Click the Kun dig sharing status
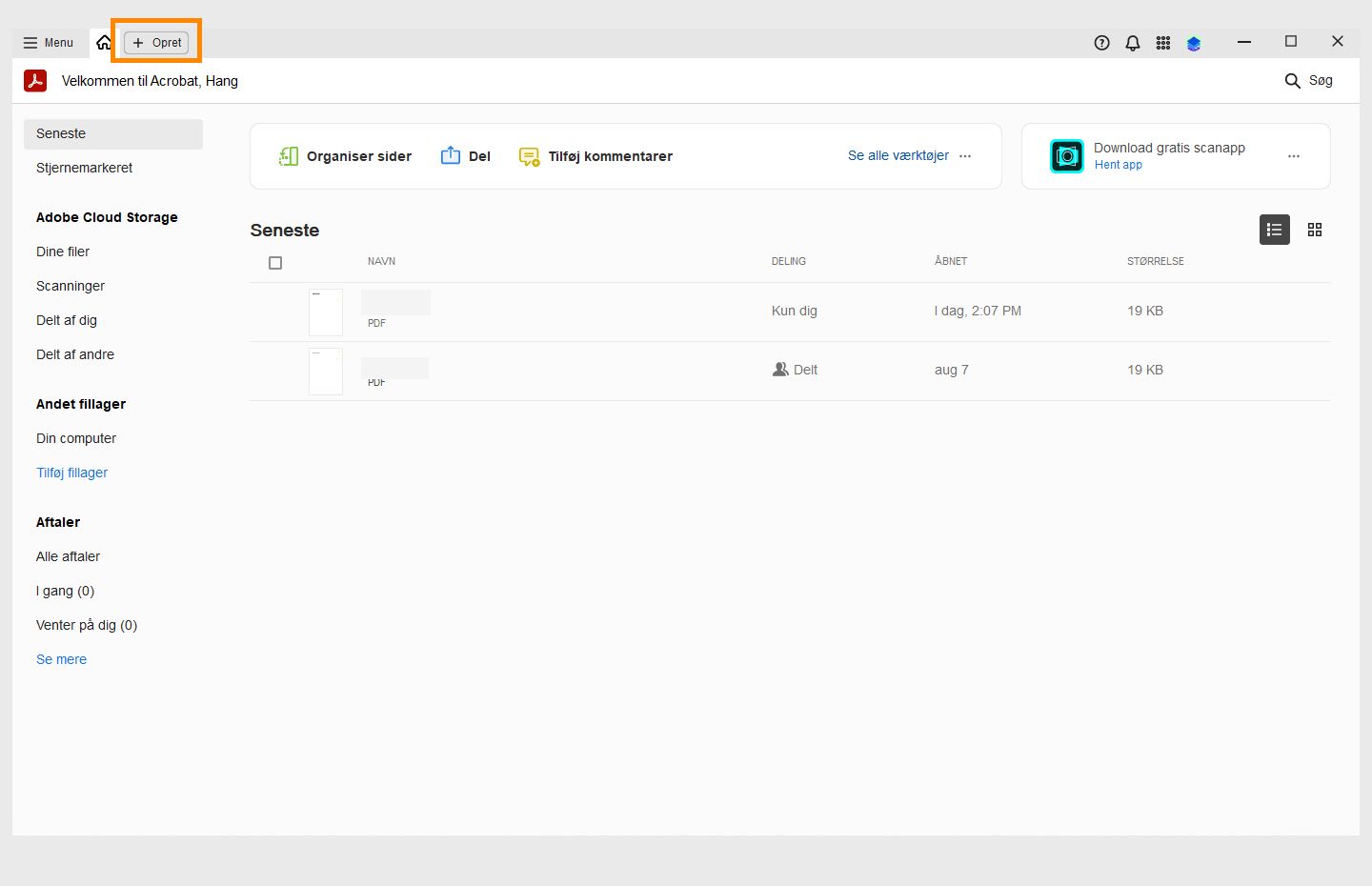Screen dimensions: 1372x886 [795, 311]
